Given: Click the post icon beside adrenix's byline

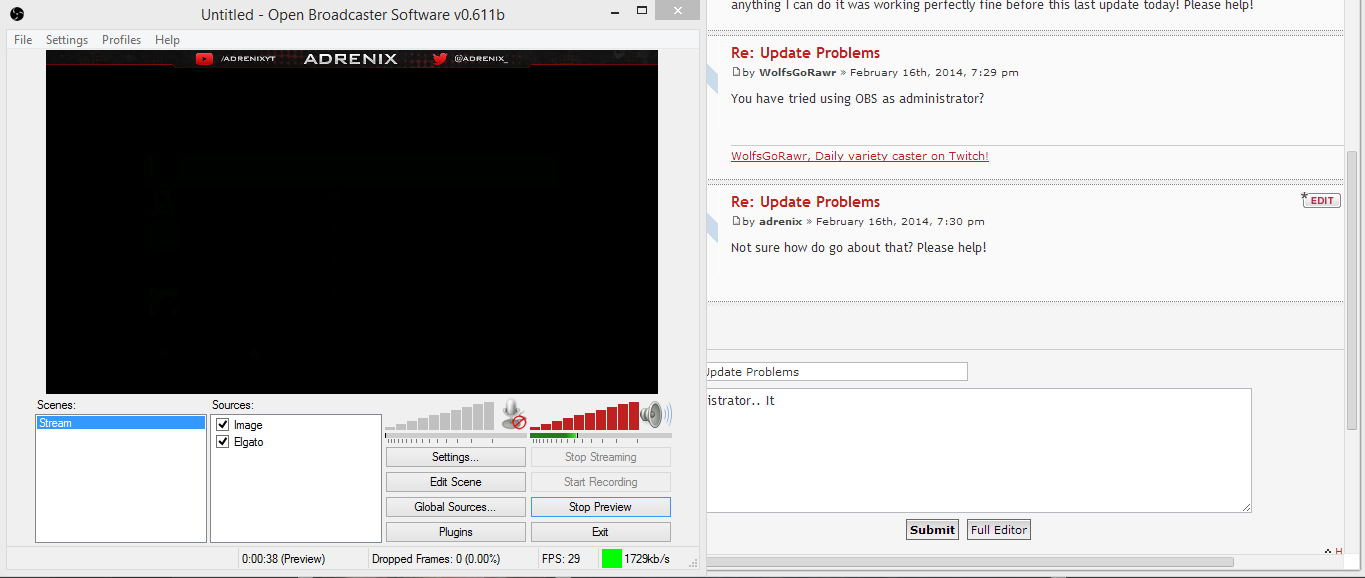Looking at the screenshot, I should pyautogui.click(x=736, y=222).
